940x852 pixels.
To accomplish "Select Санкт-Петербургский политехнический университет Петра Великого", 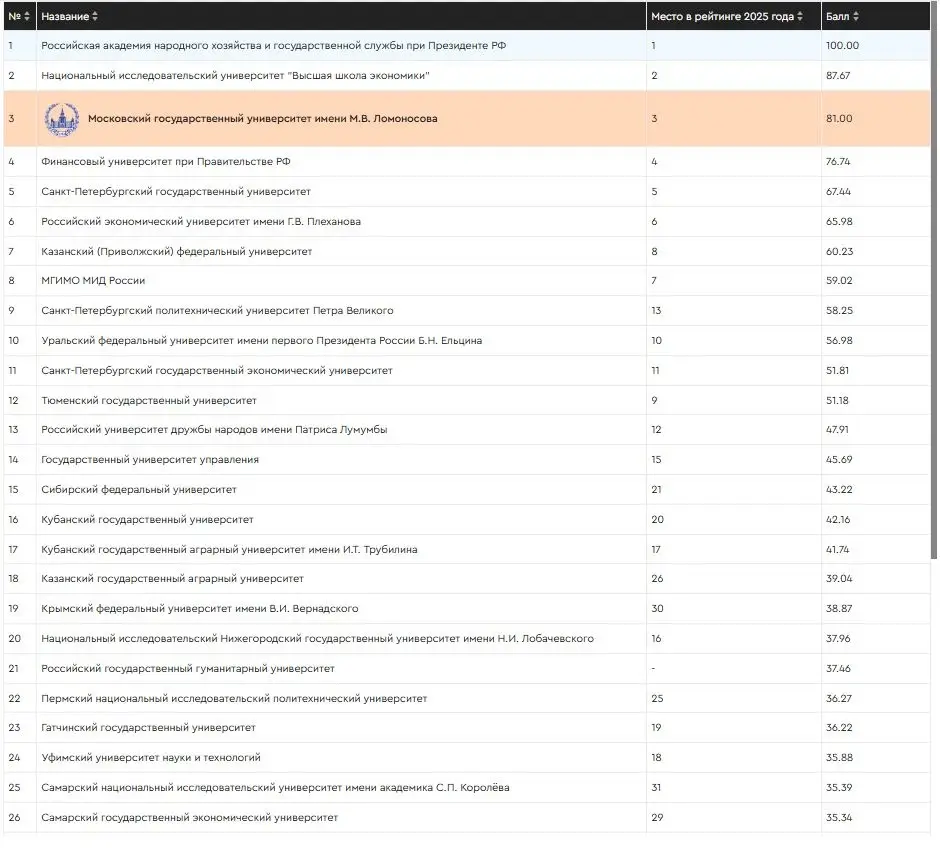I will pyautogui.click(x=217, y=311).
